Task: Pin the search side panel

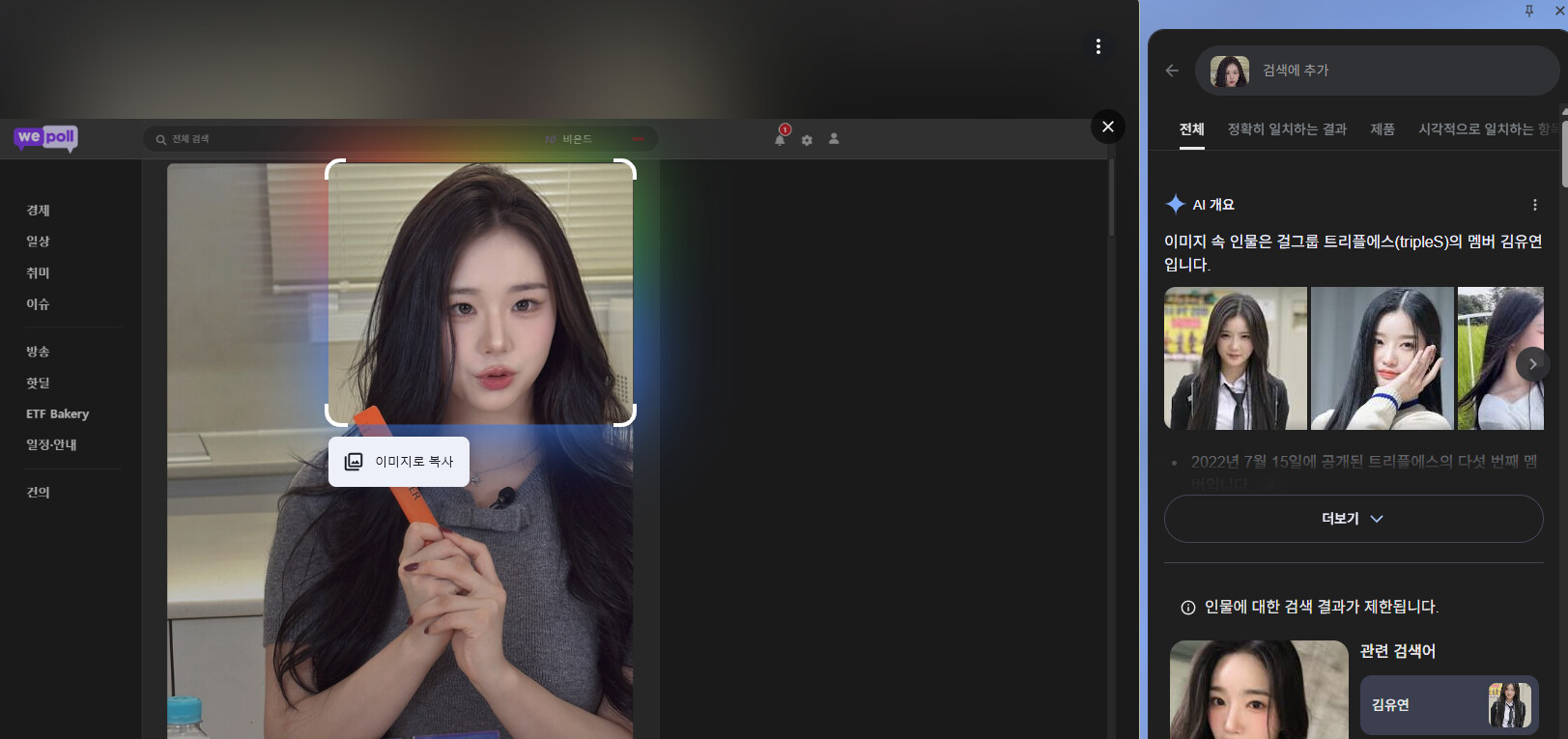Action: tap(1529, 11)
